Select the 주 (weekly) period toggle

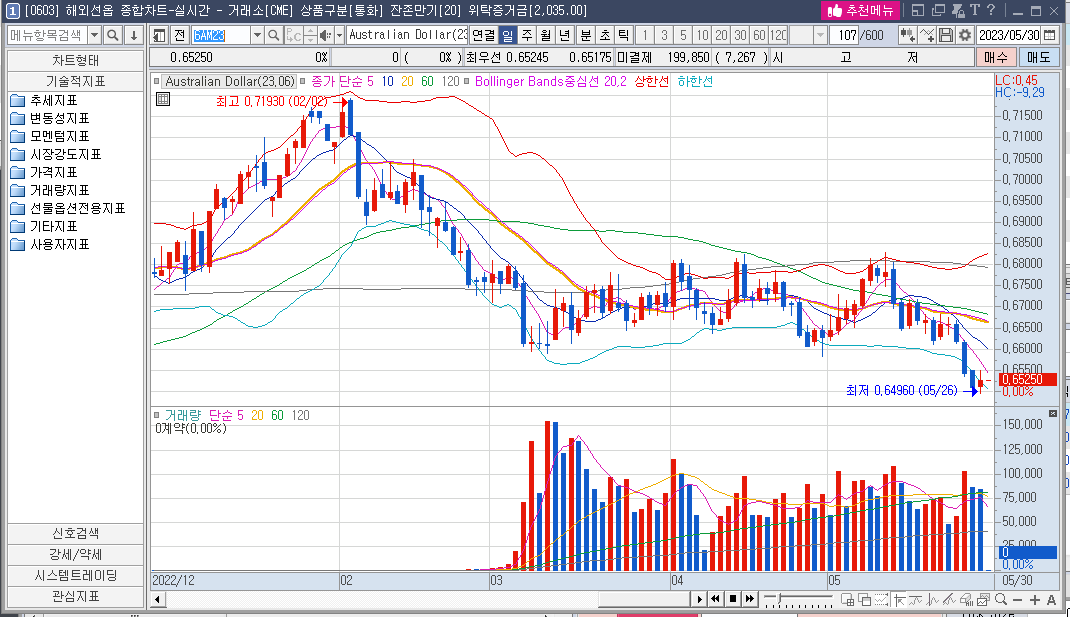click(526, 35)
